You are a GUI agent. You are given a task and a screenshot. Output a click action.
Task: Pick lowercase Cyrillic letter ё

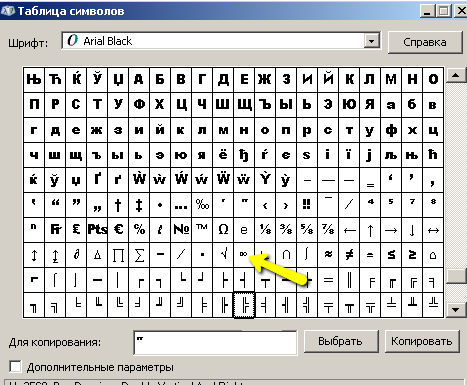pos(223,155)
